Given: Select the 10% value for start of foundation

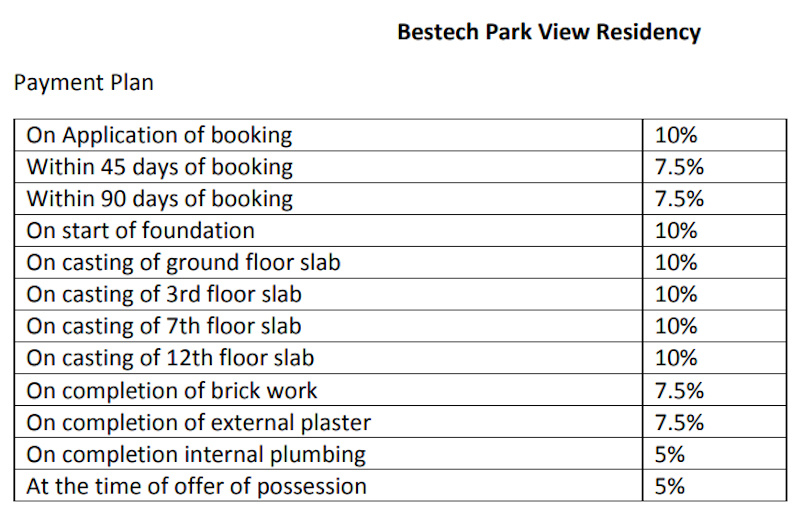Looking at the screenshot, I should coord(675,230).
